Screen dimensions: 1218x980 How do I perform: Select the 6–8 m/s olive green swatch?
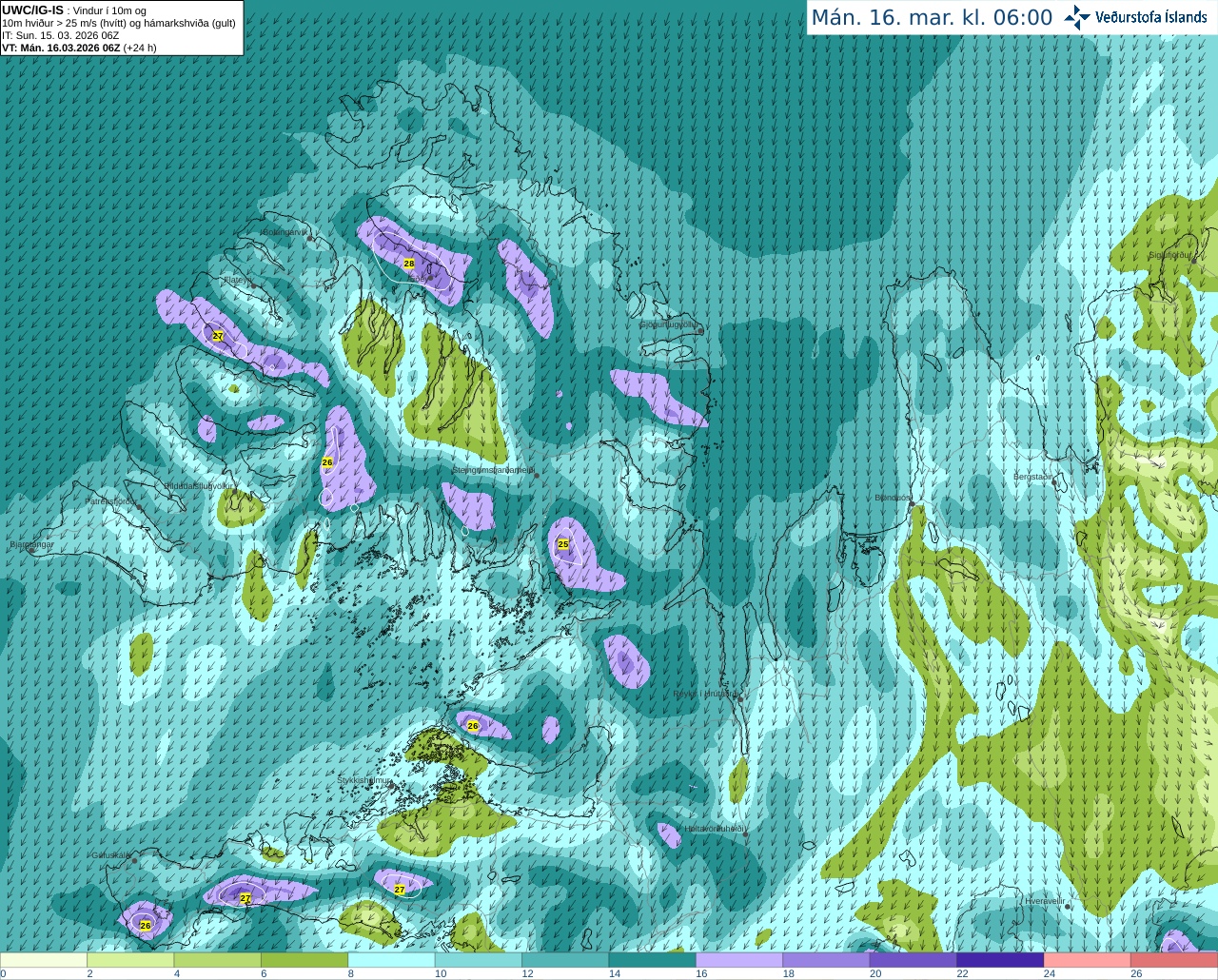pyautogui.click(x=304, y=960)
